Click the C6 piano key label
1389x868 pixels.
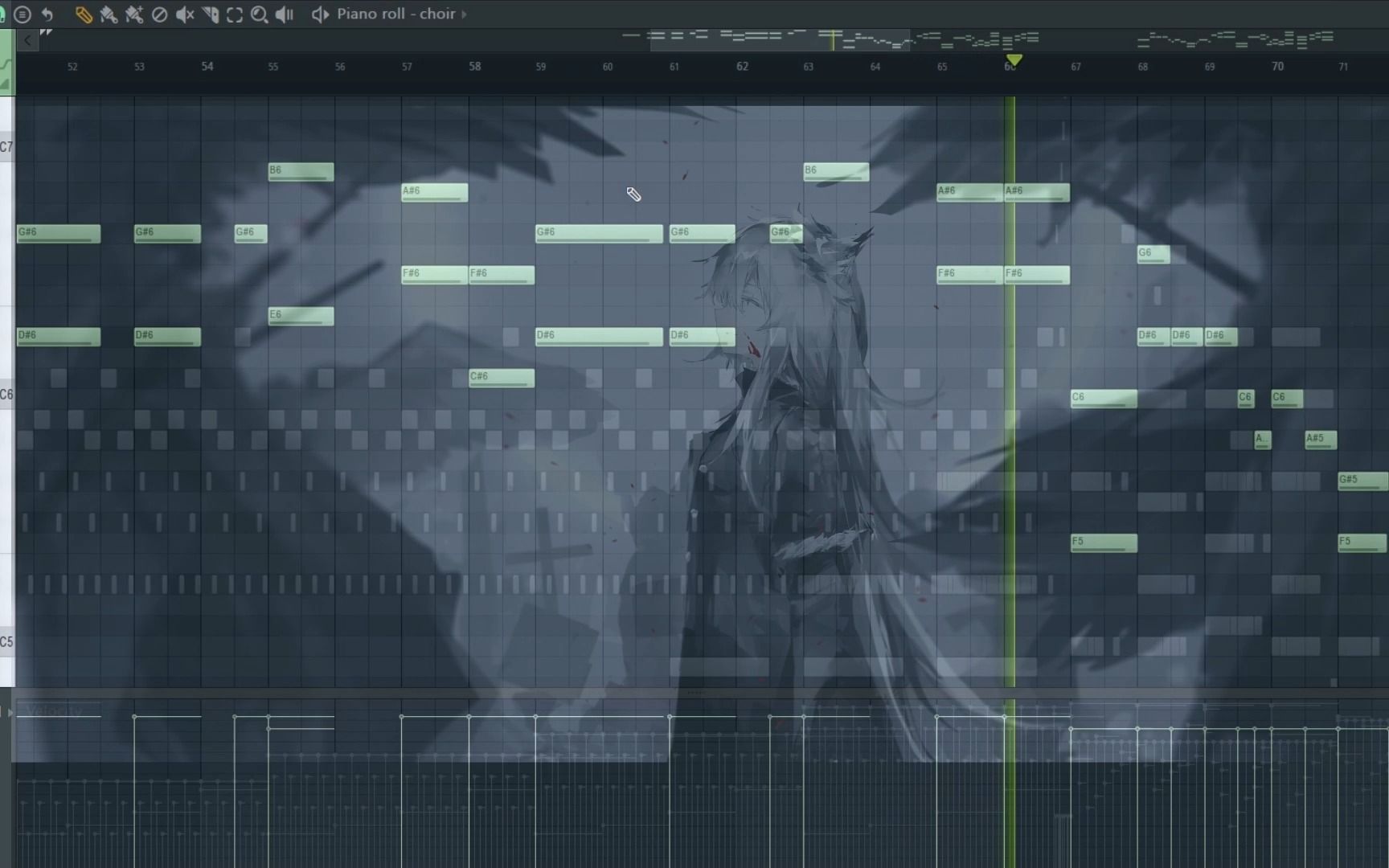pos(6,395)
